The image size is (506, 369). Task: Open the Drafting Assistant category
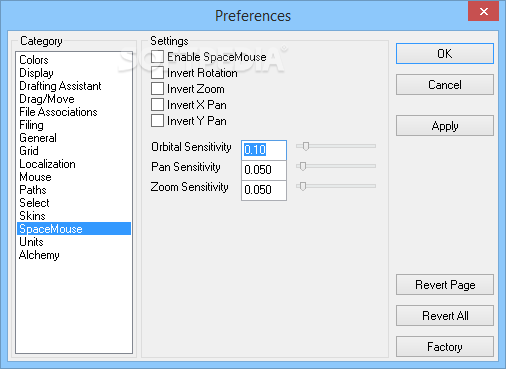tap(60, 86)
